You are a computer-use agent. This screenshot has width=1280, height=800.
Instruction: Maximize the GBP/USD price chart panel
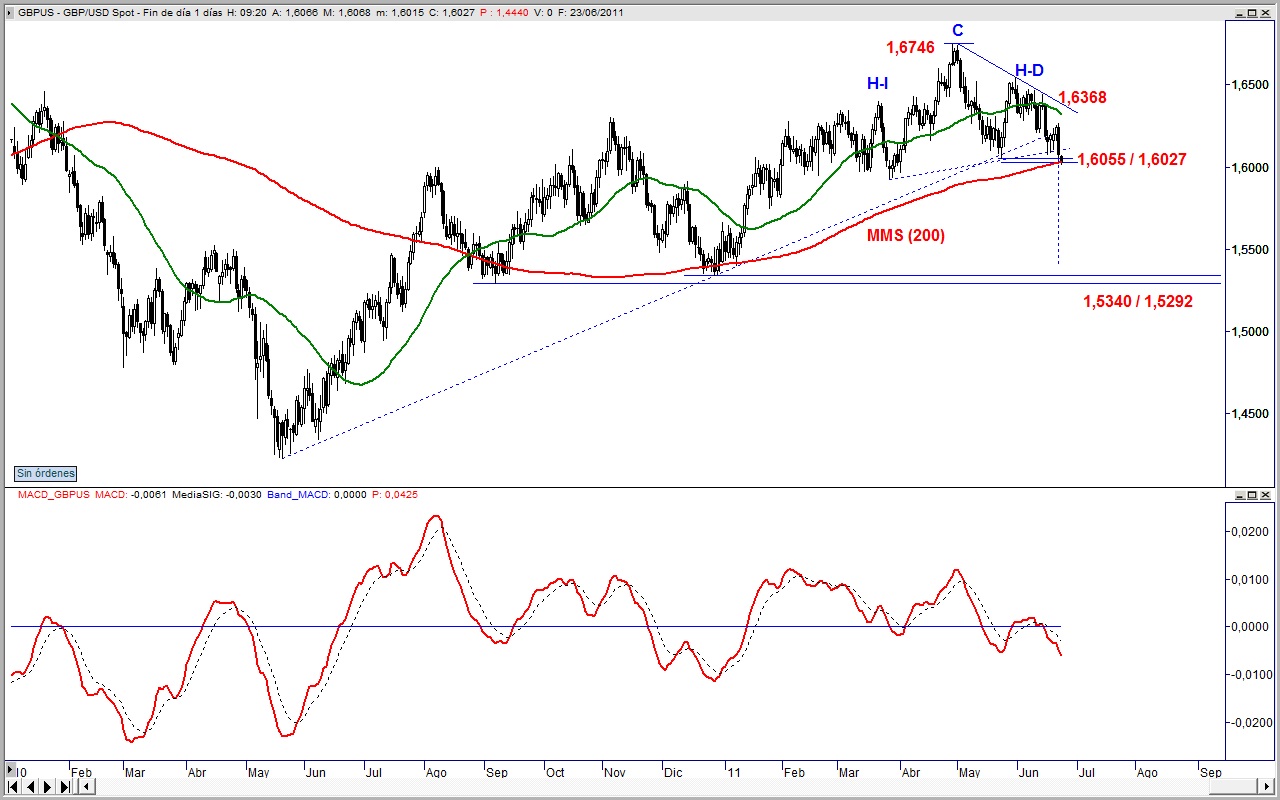(x=1252, y=13)
